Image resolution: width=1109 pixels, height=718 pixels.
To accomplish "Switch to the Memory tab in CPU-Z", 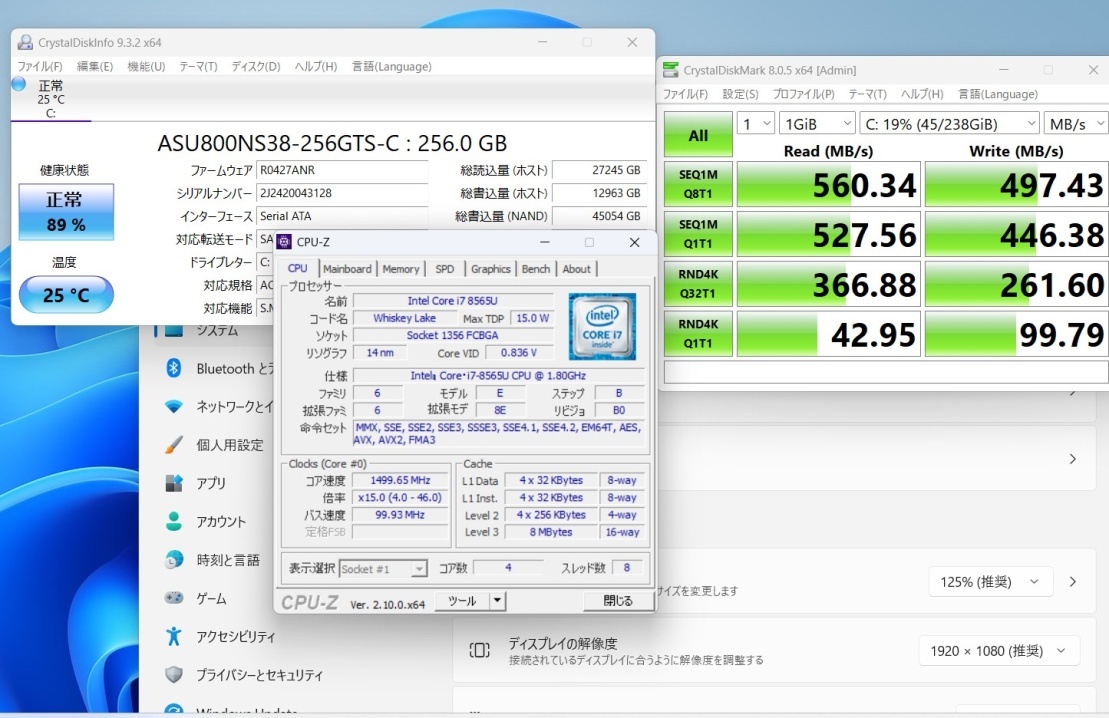I will [x=400, y=269].
